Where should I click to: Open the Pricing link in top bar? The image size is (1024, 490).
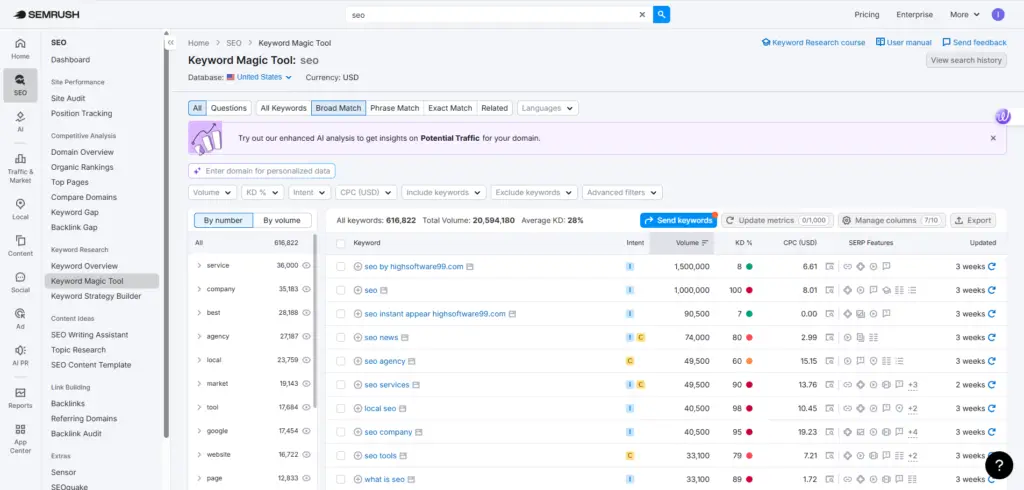pyautogui.click(x=867, y=14)
